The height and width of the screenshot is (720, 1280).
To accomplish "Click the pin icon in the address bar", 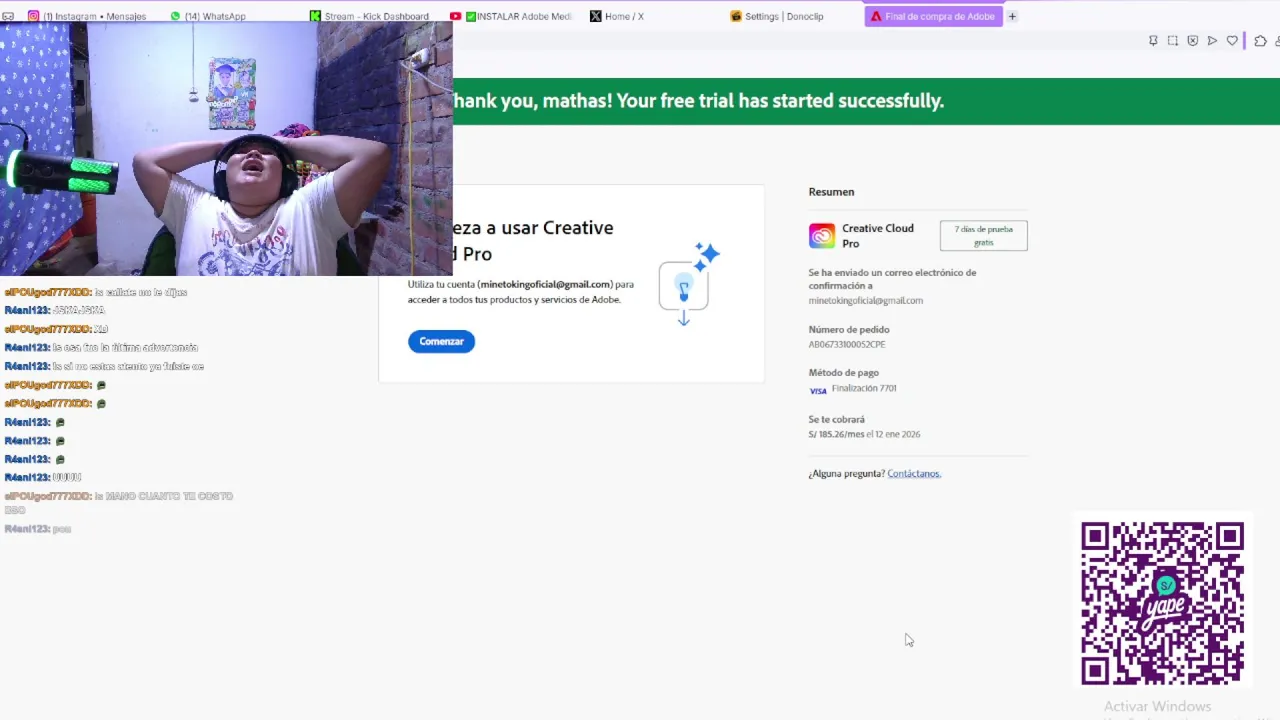I will 1153,41.
